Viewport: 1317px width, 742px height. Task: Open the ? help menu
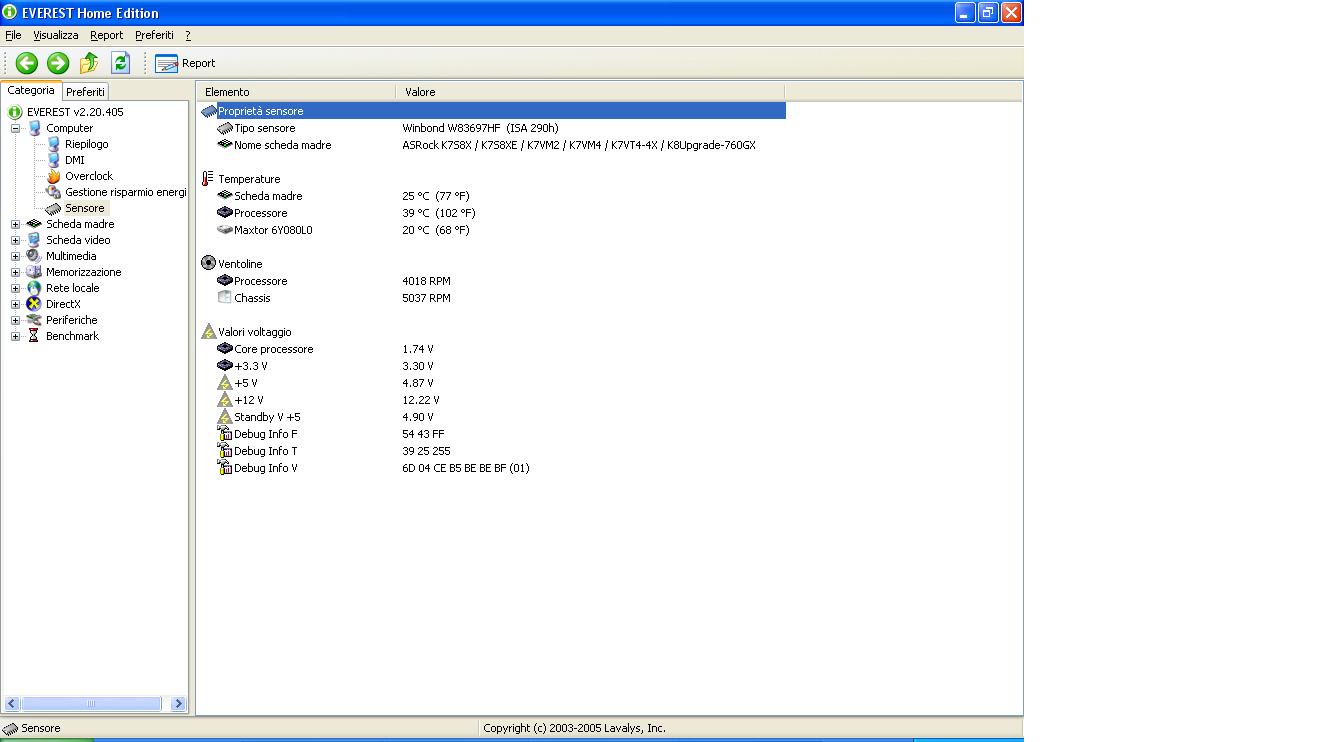coord(188,35)
